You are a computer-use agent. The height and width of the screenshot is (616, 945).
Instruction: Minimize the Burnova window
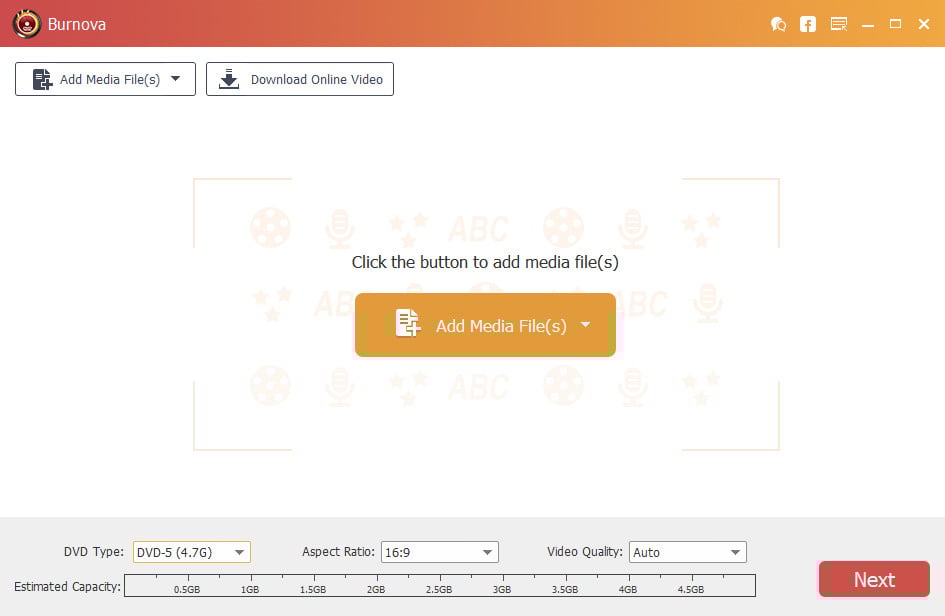tap(867, 24)
